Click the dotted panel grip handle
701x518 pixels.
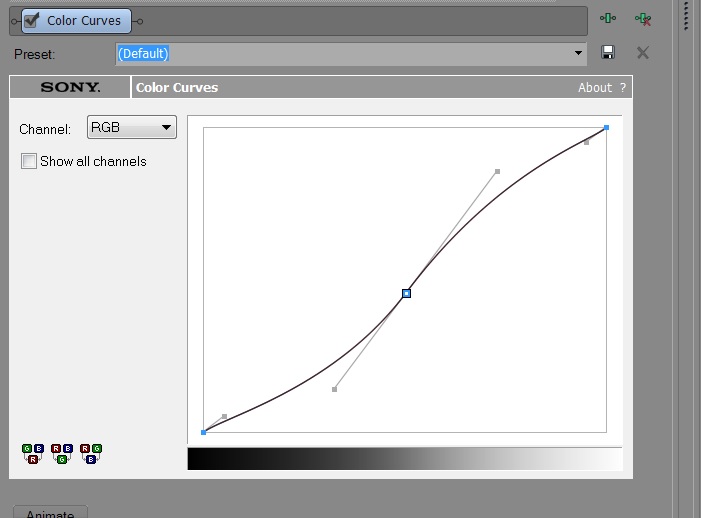pyautogui.click(x=686, y=16)
